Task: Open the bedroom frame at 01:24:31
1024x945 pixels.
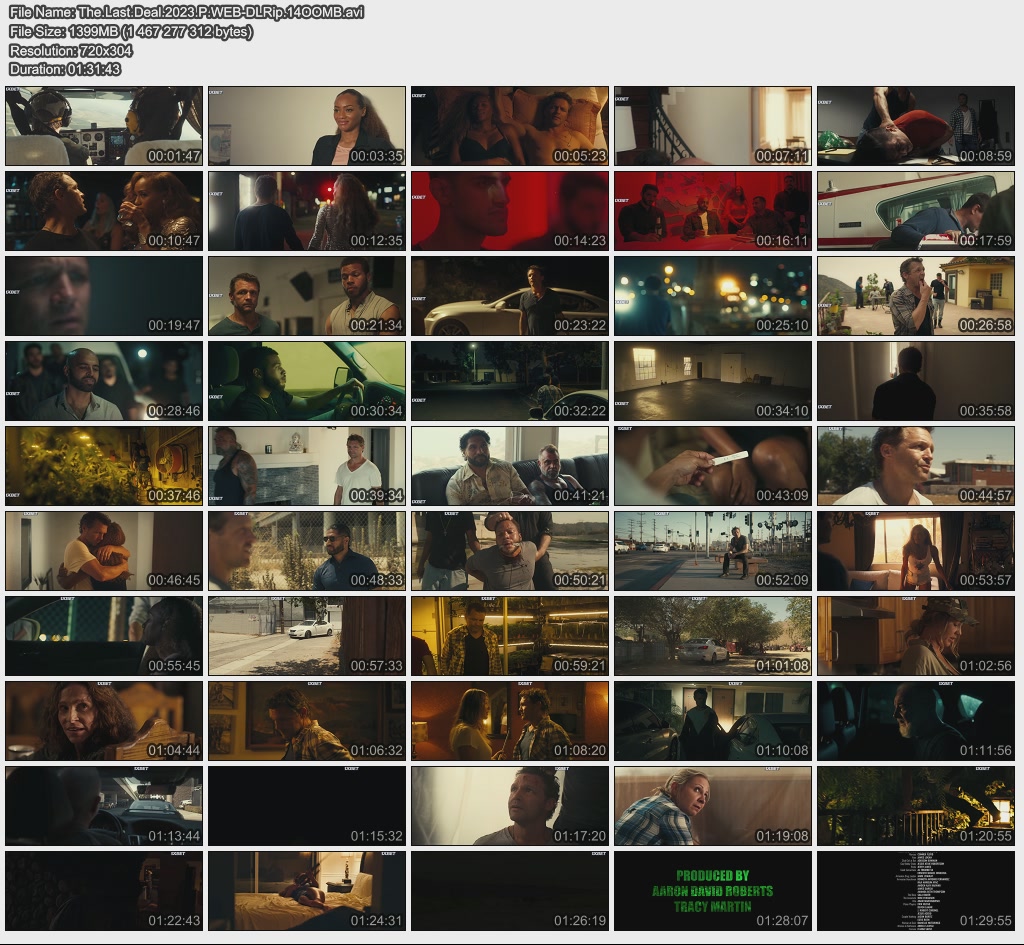Action: pyautogui.click(x=307, y=891)
